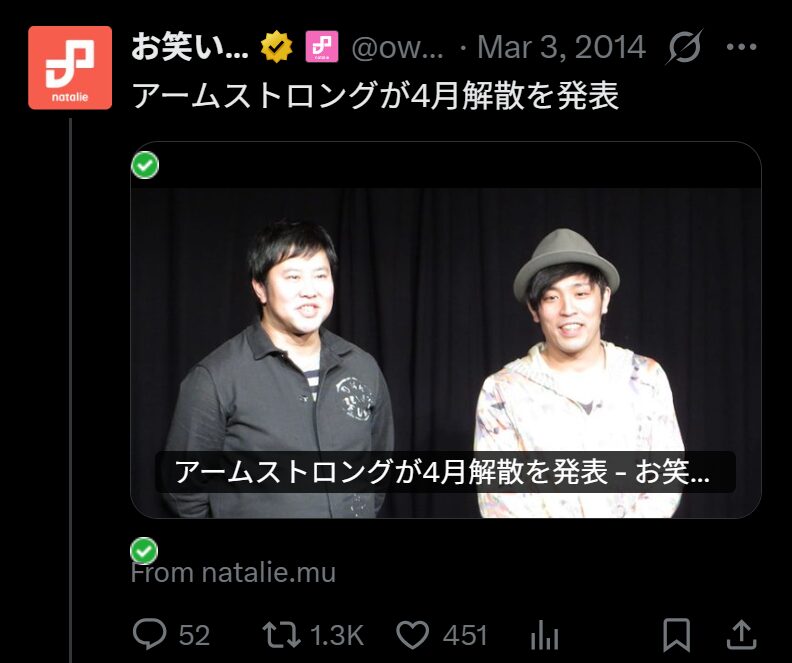Screen dimensions: 792x663
Task: Click the tweet text アームストロングが4月解散を発表
Action: [x=375, y=95]
